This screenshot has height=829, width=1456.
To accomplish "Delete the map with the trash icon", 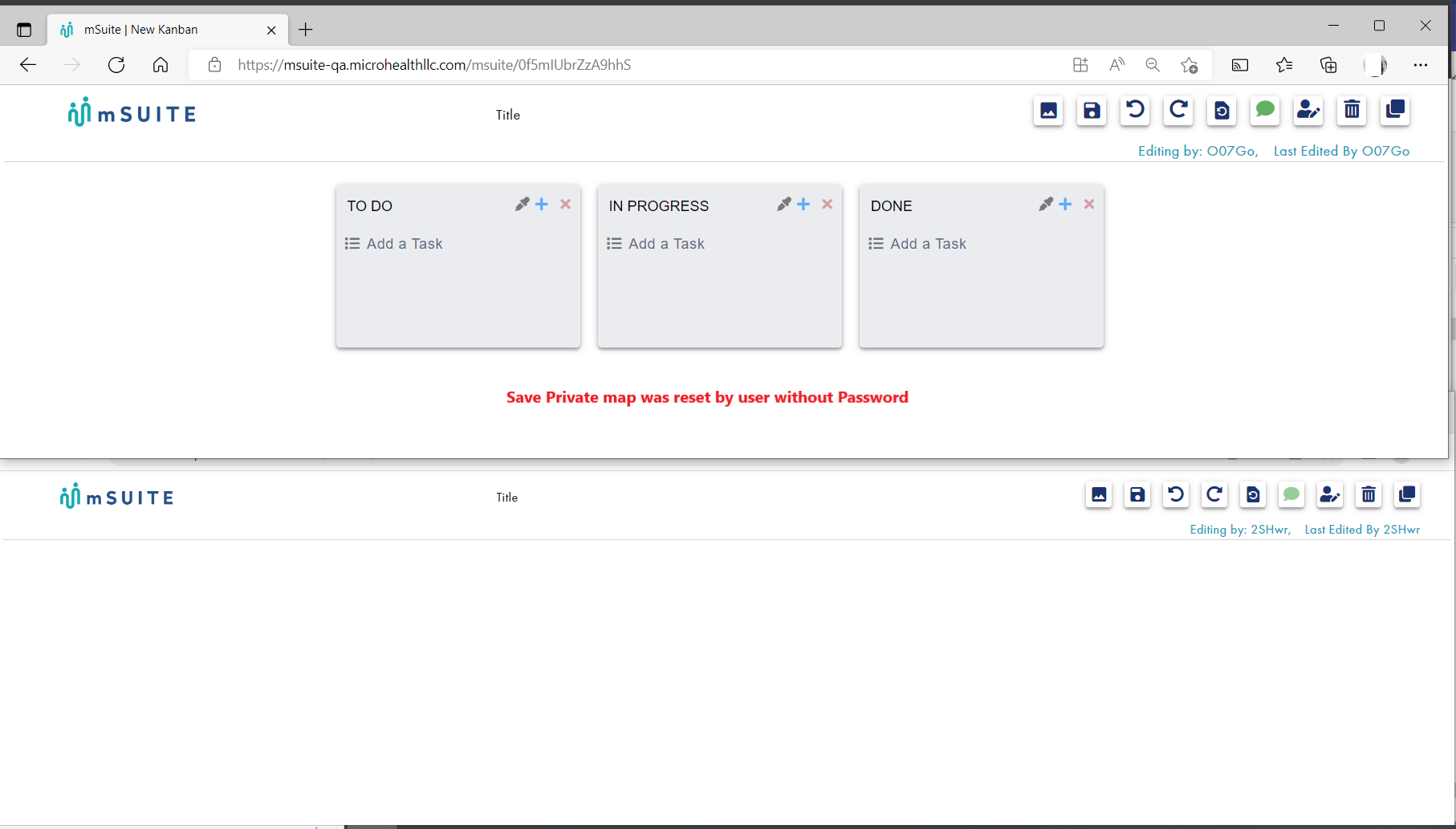I will [x=1351, y=111].
